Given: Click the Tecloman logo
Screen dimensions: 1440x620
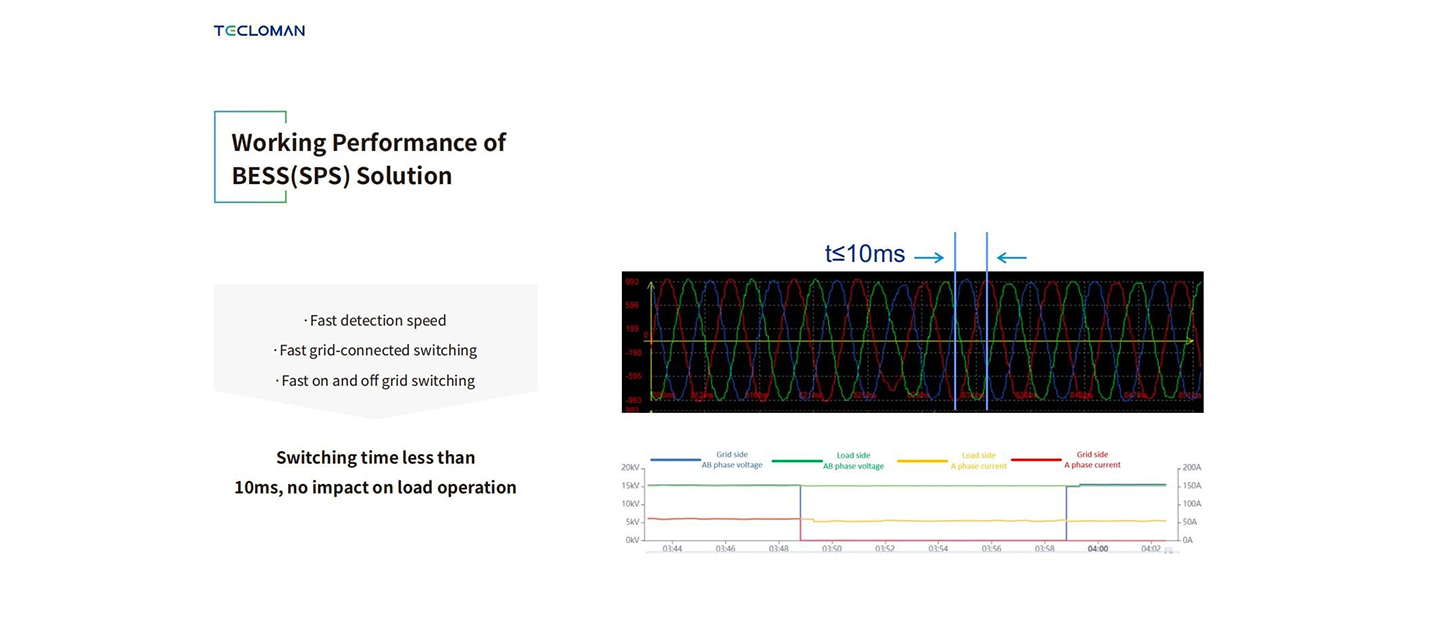Looking at the screenshot, I should click(258, 30).
